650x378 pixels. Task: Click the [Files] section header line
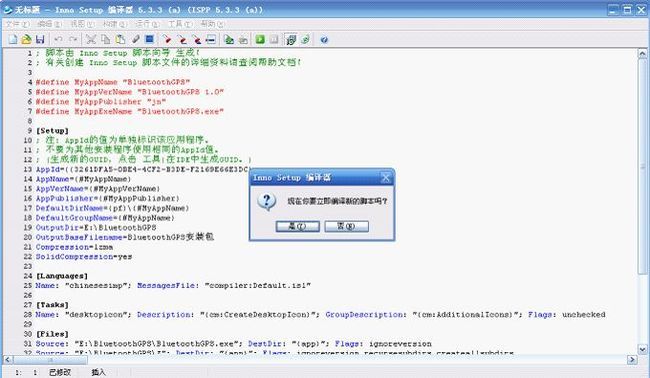point(52,334)
